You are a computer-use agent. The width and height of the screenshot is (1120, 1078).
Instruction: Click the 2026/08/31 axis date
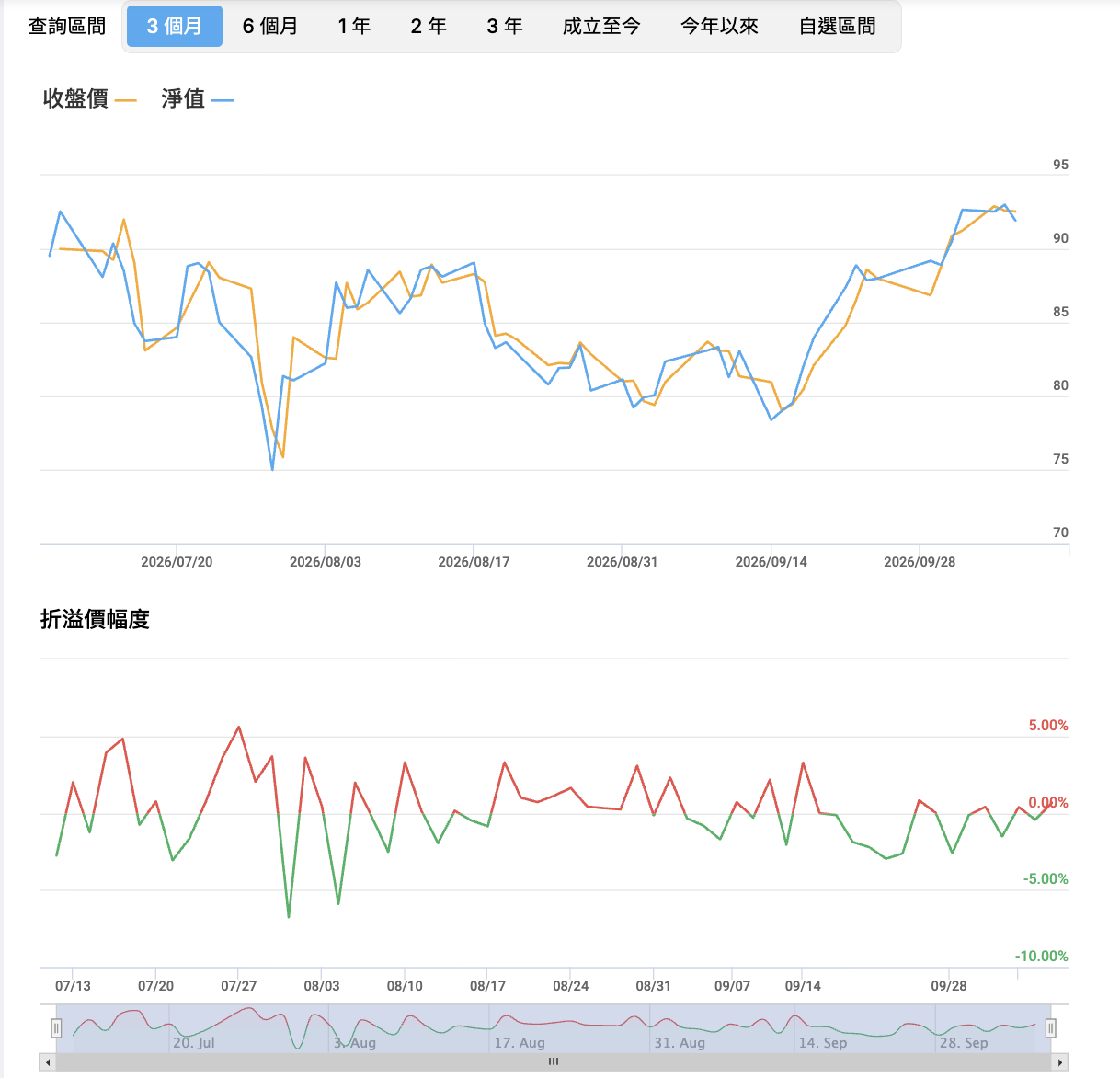tap(623, 562)
